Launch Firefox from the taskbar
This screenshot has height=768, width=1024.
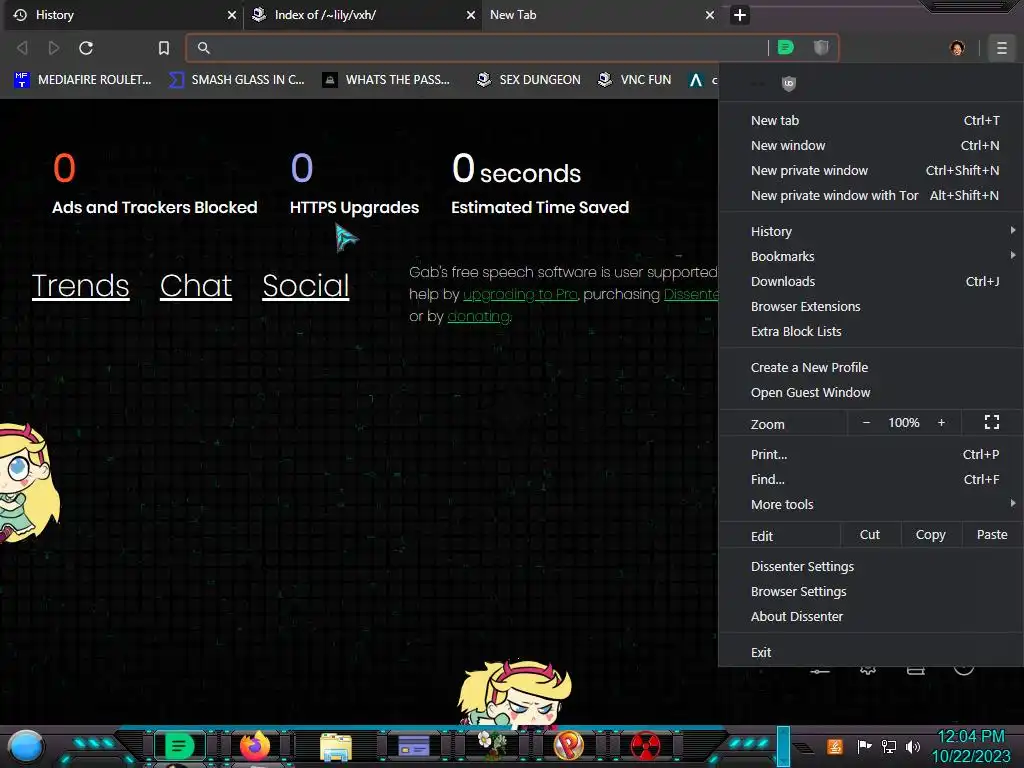coord(255,746)
